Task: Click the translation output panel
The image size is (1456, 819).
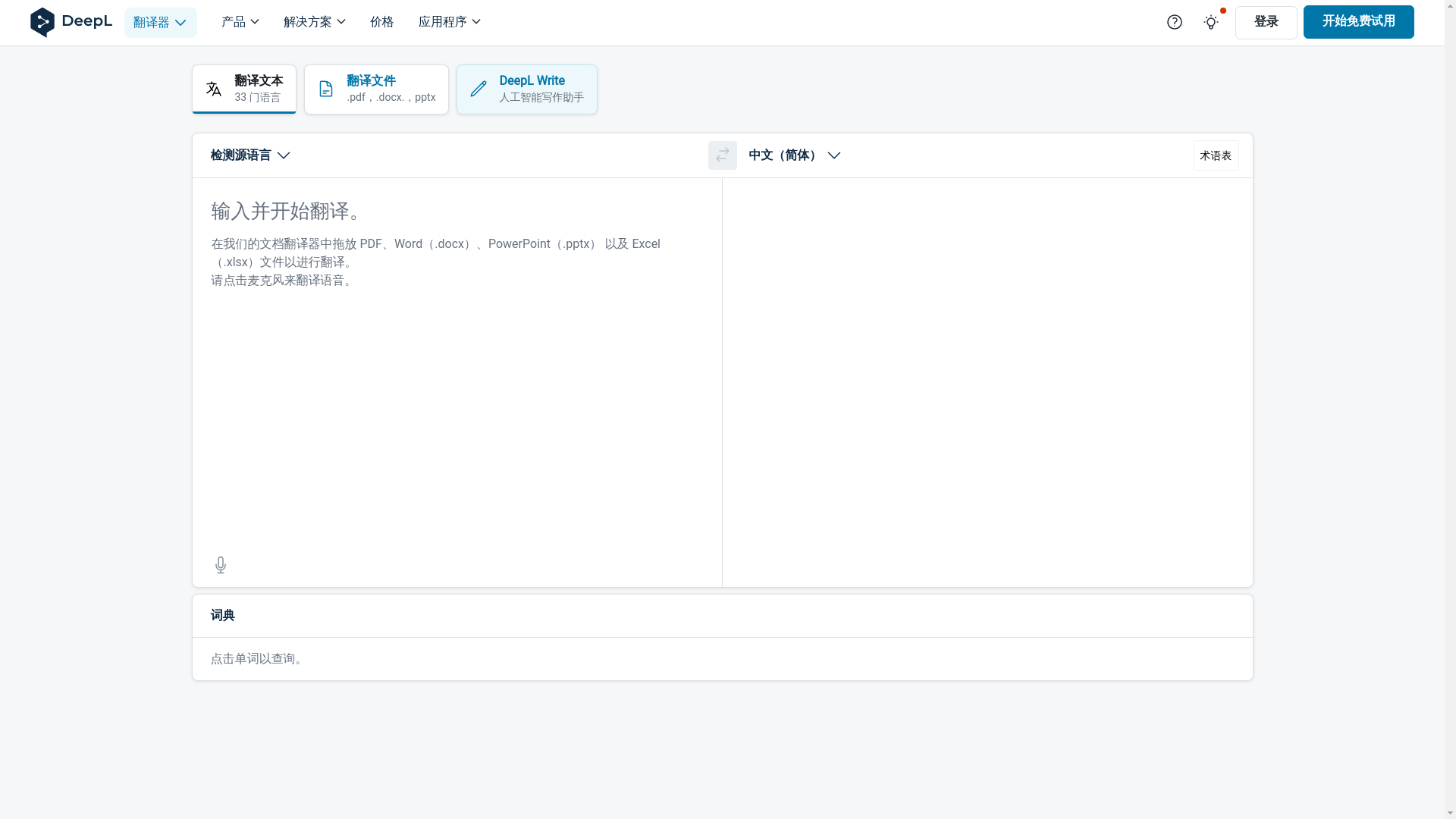Action: [987, 382]
